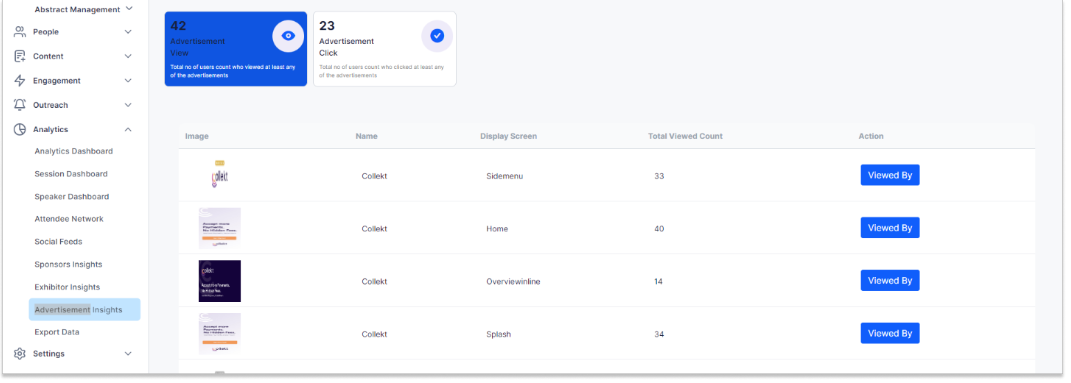Open Sponsors Insights in sidebar
The image size is (1071, 383).
(x=68, y=264)
